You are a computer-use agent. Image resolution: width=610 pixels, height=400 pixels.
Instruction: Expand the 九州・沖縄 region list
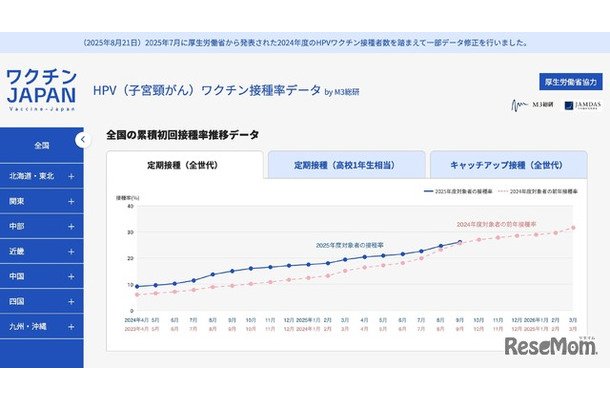pos(41,326)
